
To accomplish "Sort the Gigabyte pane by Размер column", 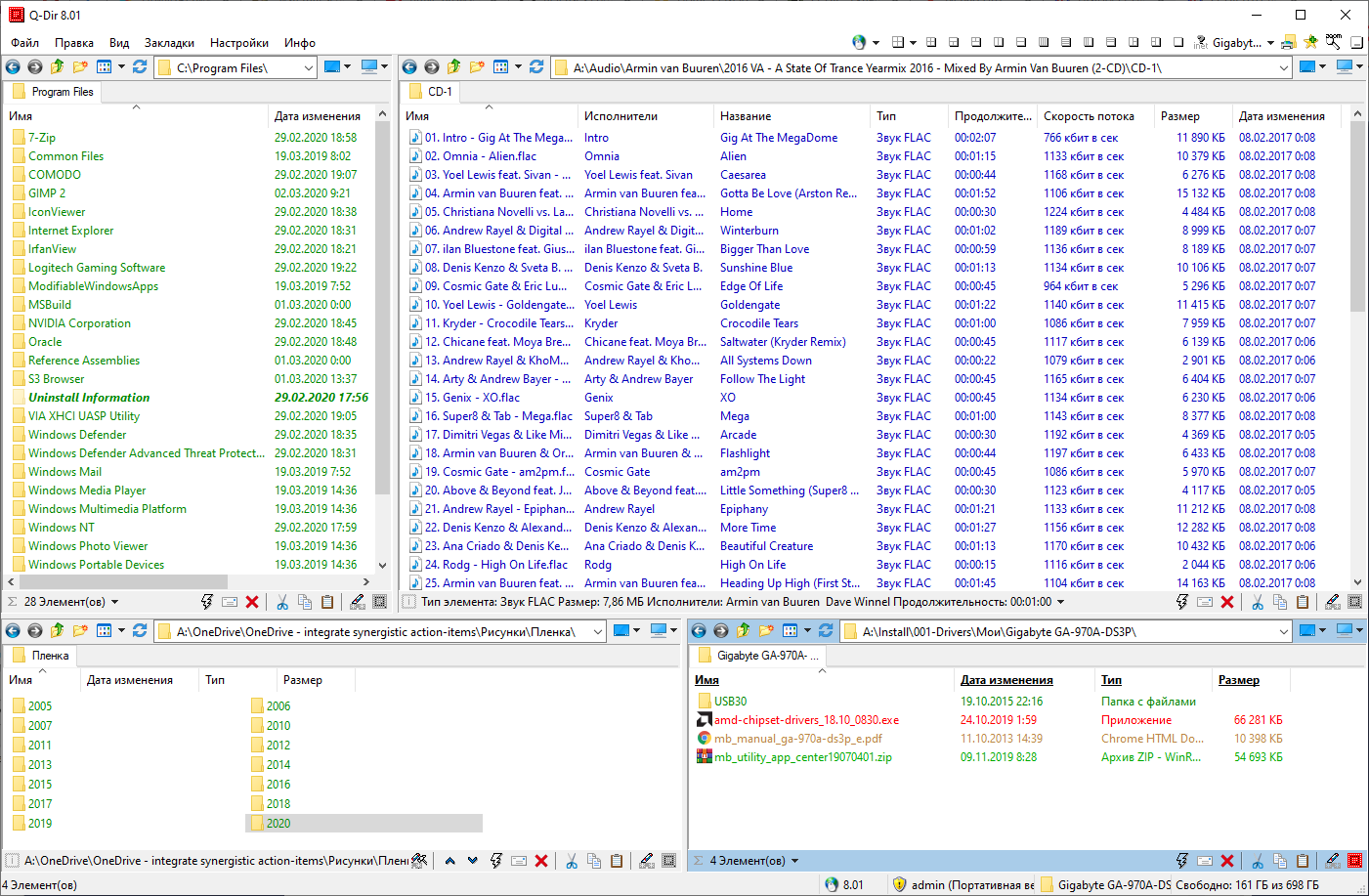I will point(1238,680).
